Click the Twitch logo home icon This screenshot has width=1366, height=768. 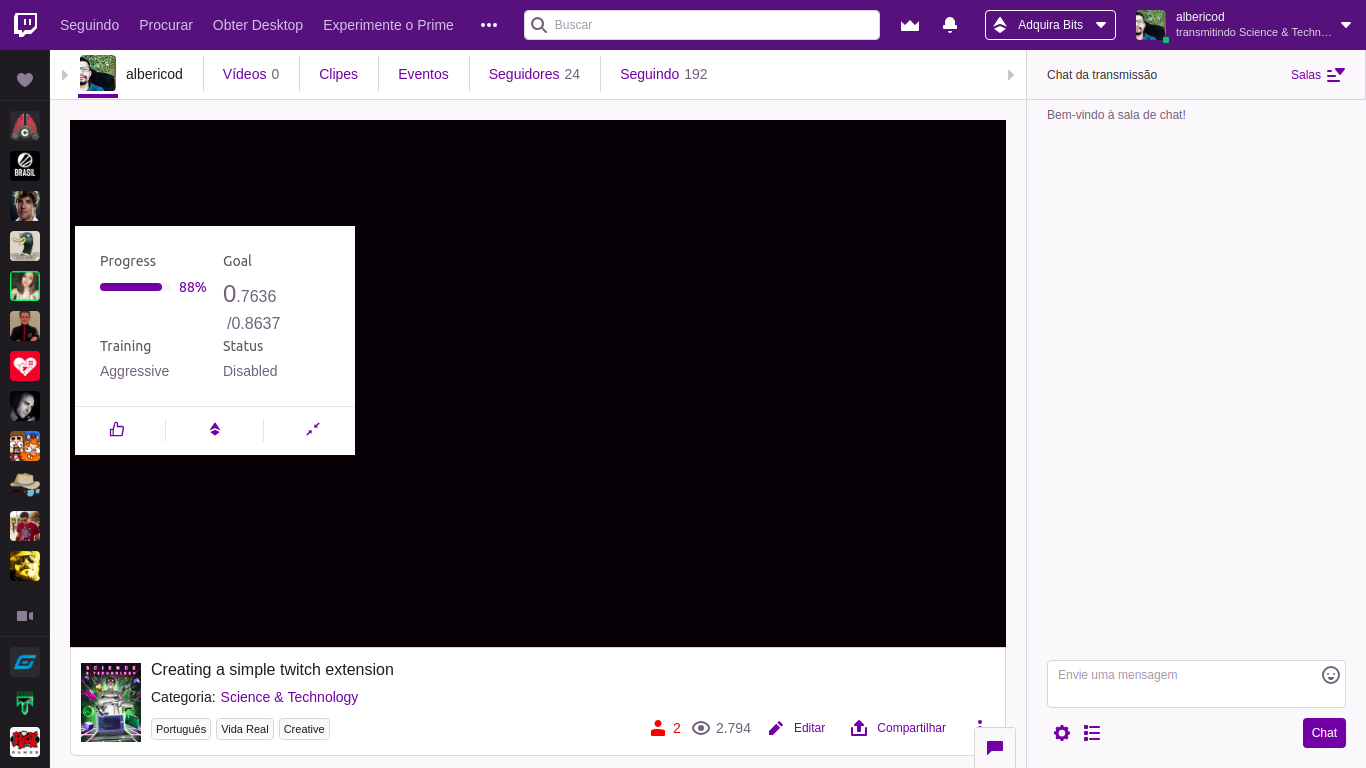point(25,25)
